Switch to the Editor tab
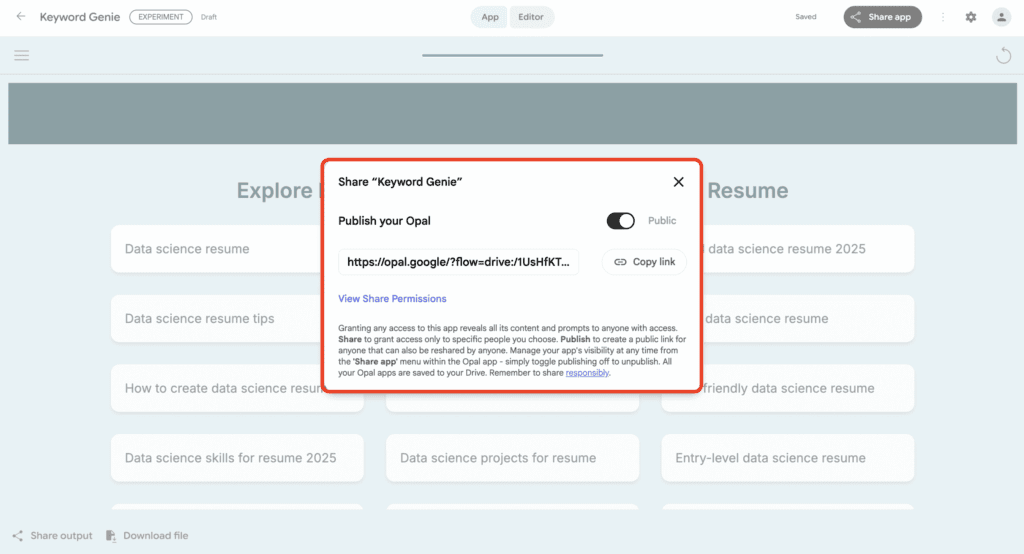Image resolution: width=1024 pixels, height=554 pixels. click(x=532, y=17)
